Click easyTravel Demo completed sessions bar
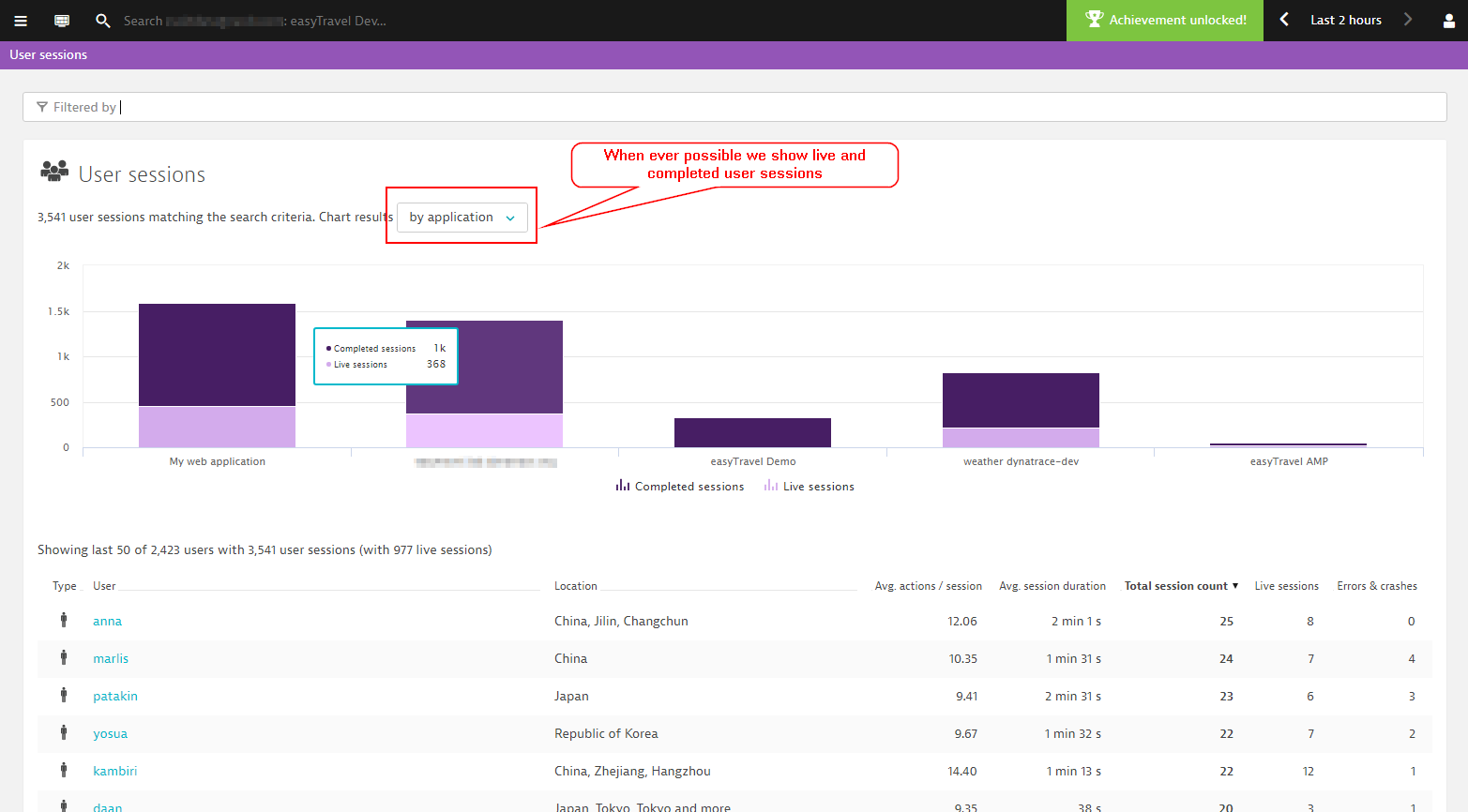Image resolution: width=1468 pixels, height=812 pixels. [x=752, y=432]
